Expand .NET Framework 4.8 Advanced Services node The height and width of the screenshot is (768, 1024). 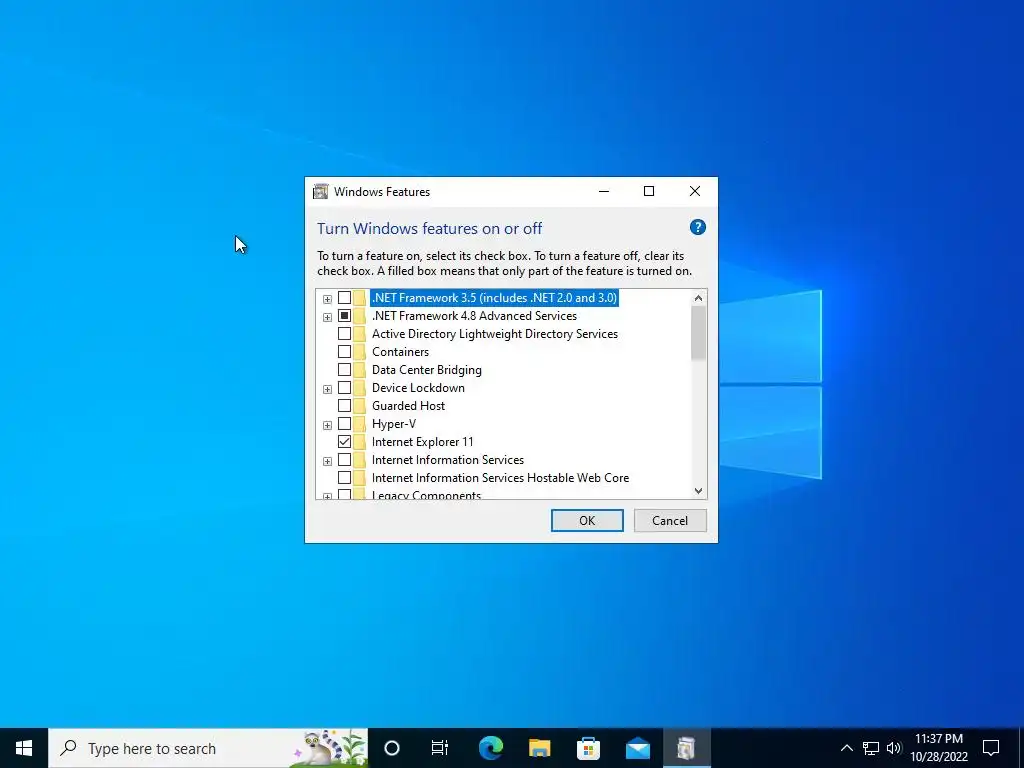327,317
